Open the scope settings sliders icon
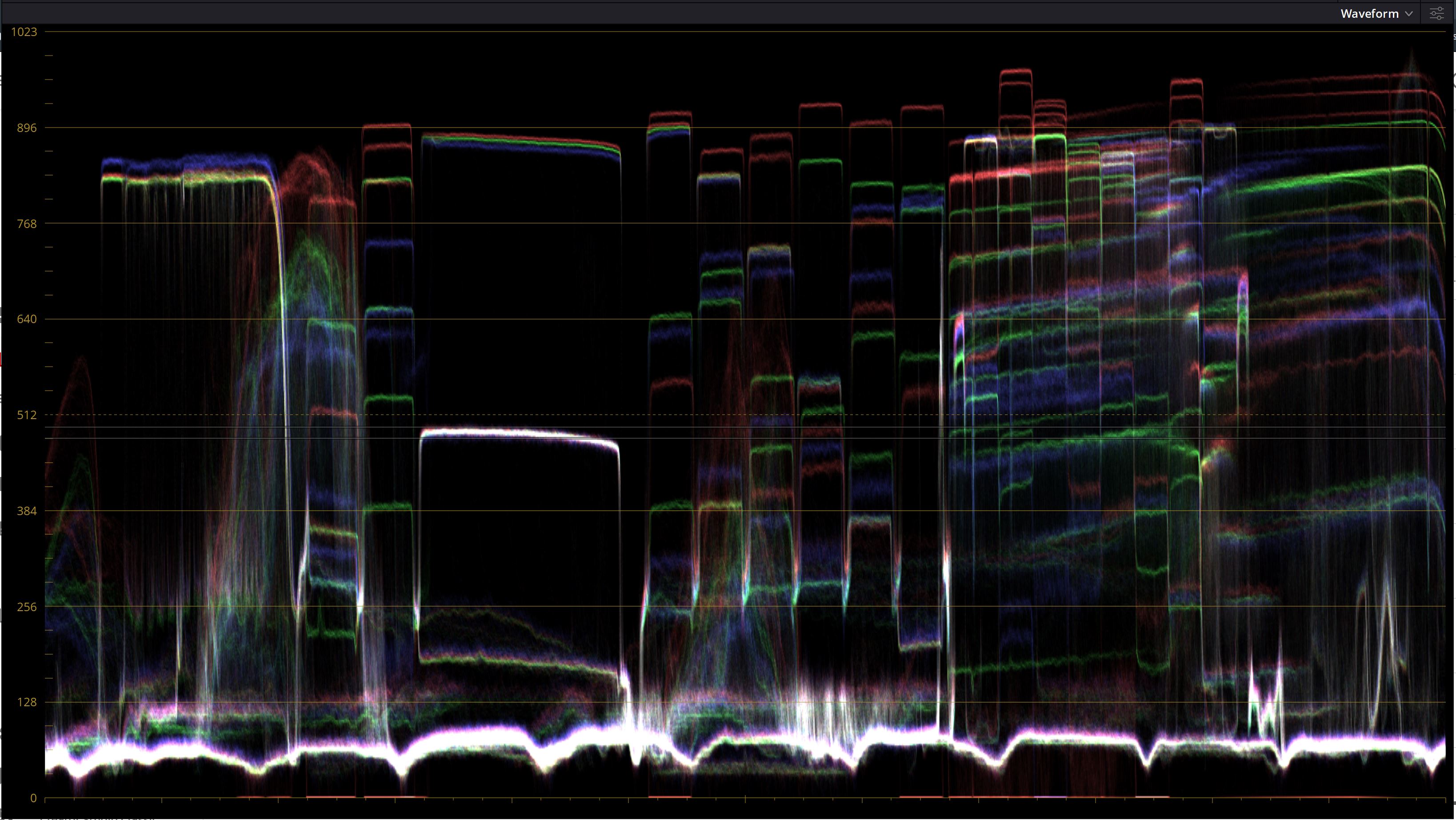1456x820 pixels. pos(1436,14)
